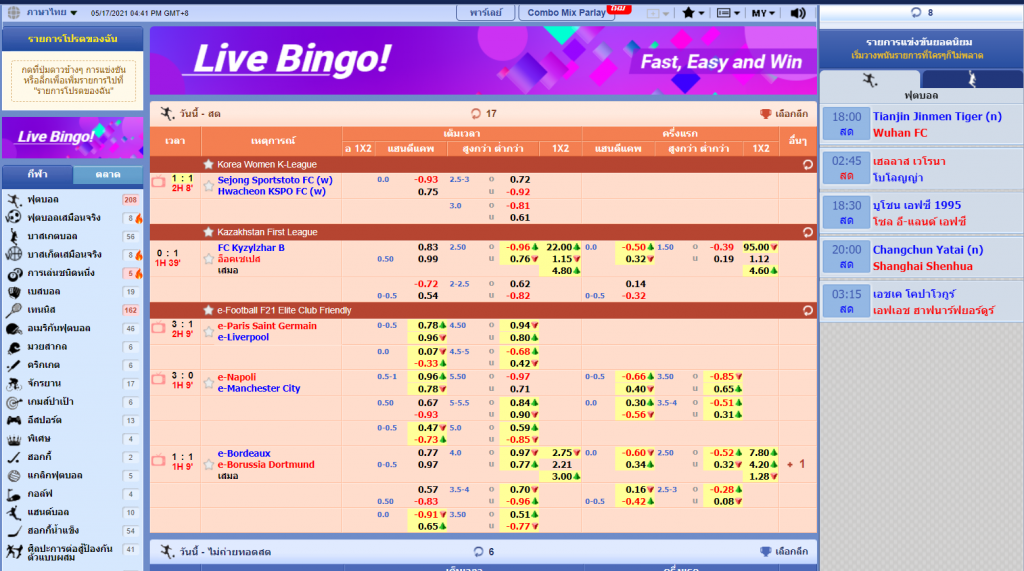Expand the MY odds type dropdown
The height and width of the screenshot is (571, 1024).
765,13
